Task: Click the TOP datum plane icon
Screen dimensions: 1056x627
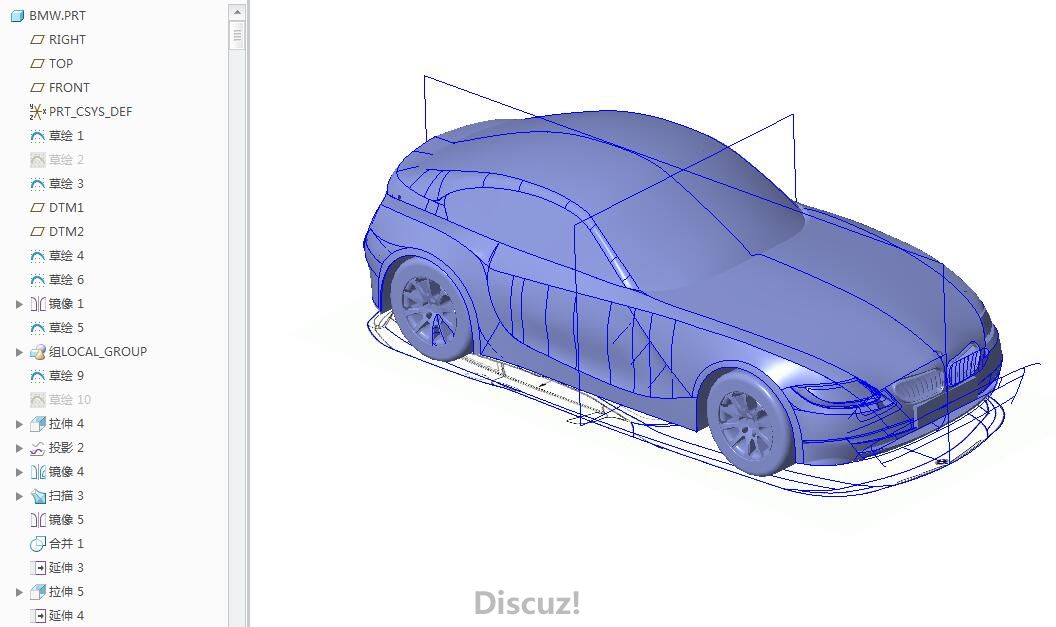Action: (x=38, y=63)
